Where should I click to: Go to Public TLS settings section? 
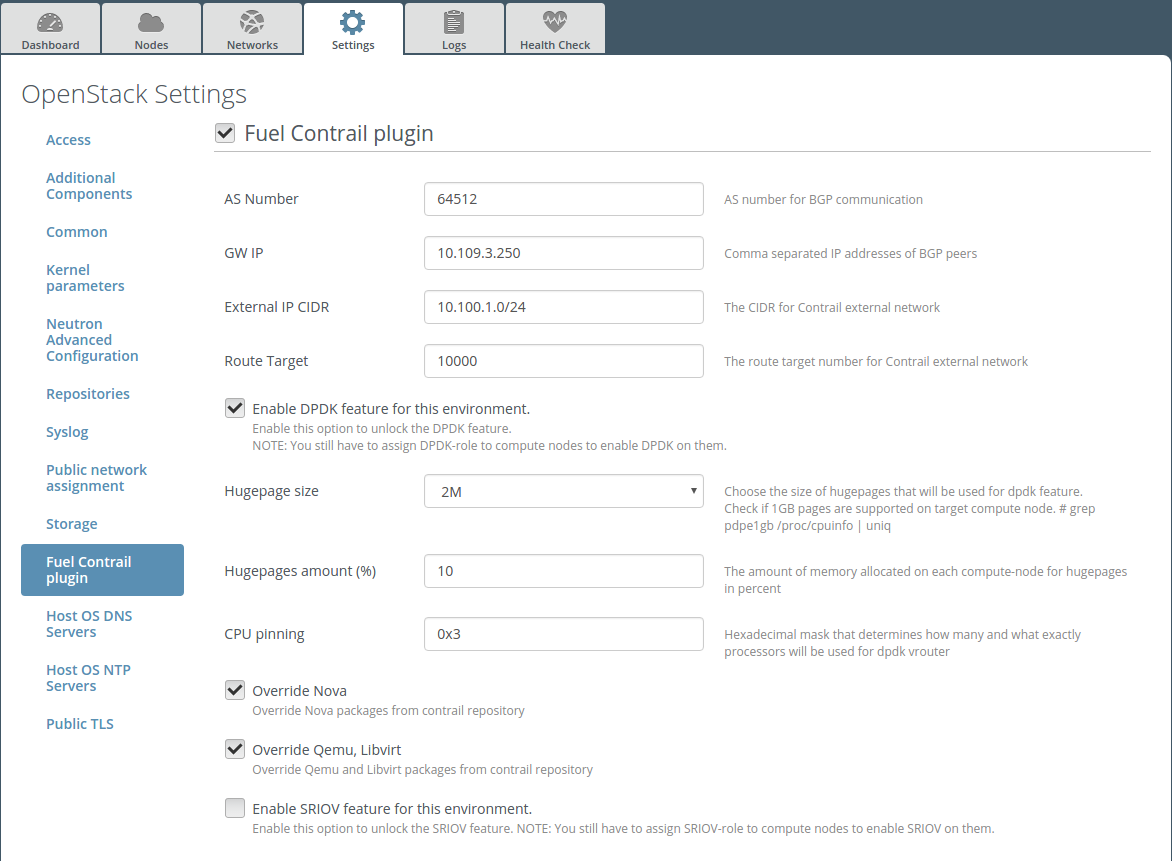pos(79,723)
